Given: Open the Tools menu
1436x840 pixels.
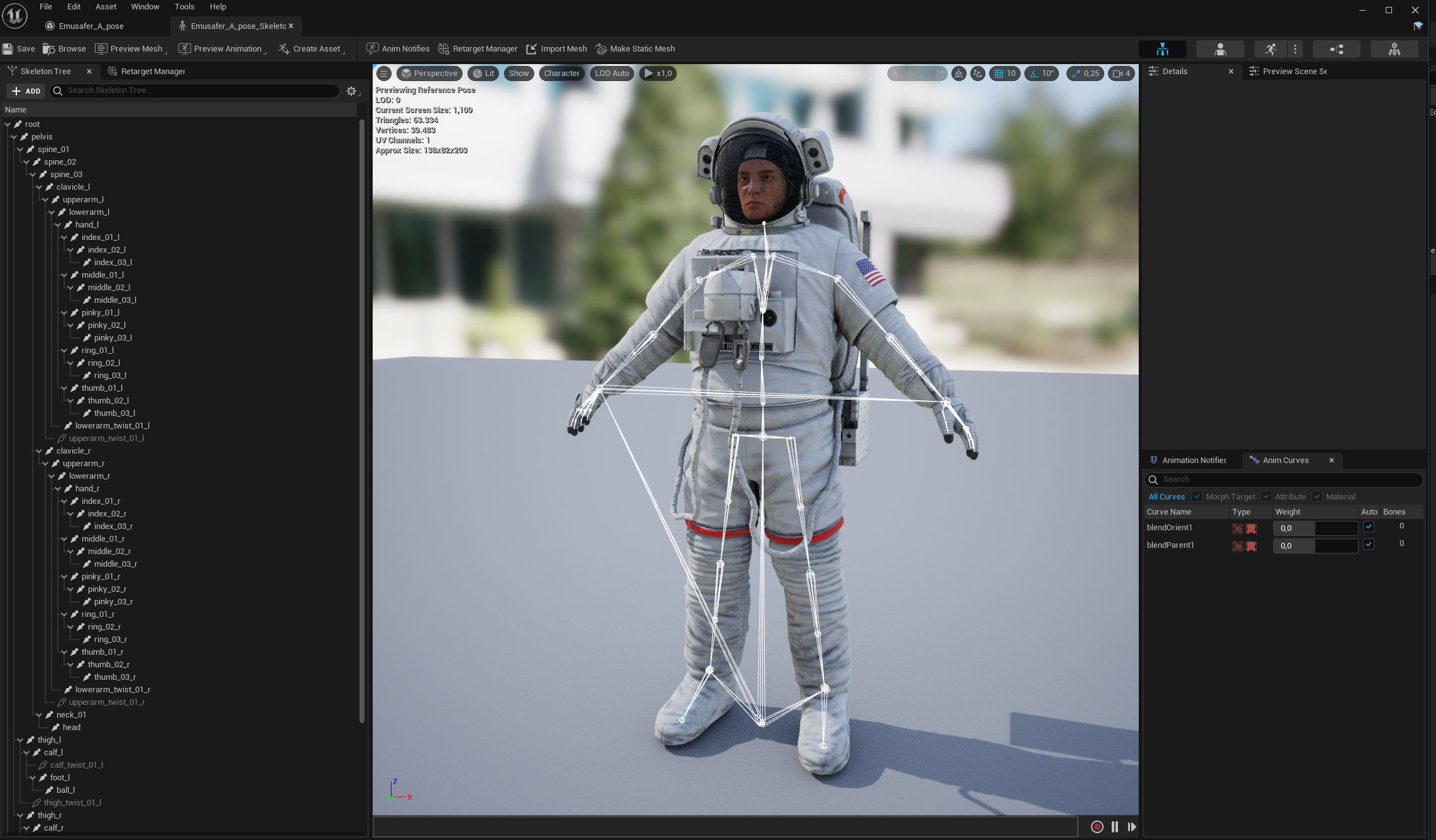Looking at the screenshot, I should [184, 6].
